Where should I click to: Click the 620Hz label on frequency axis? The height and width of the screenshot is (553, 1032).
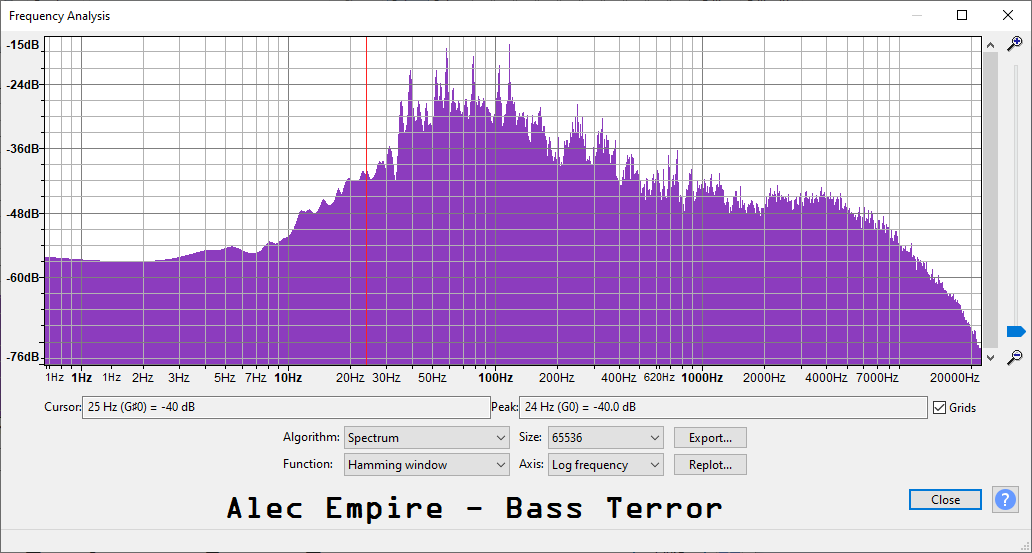659,378
